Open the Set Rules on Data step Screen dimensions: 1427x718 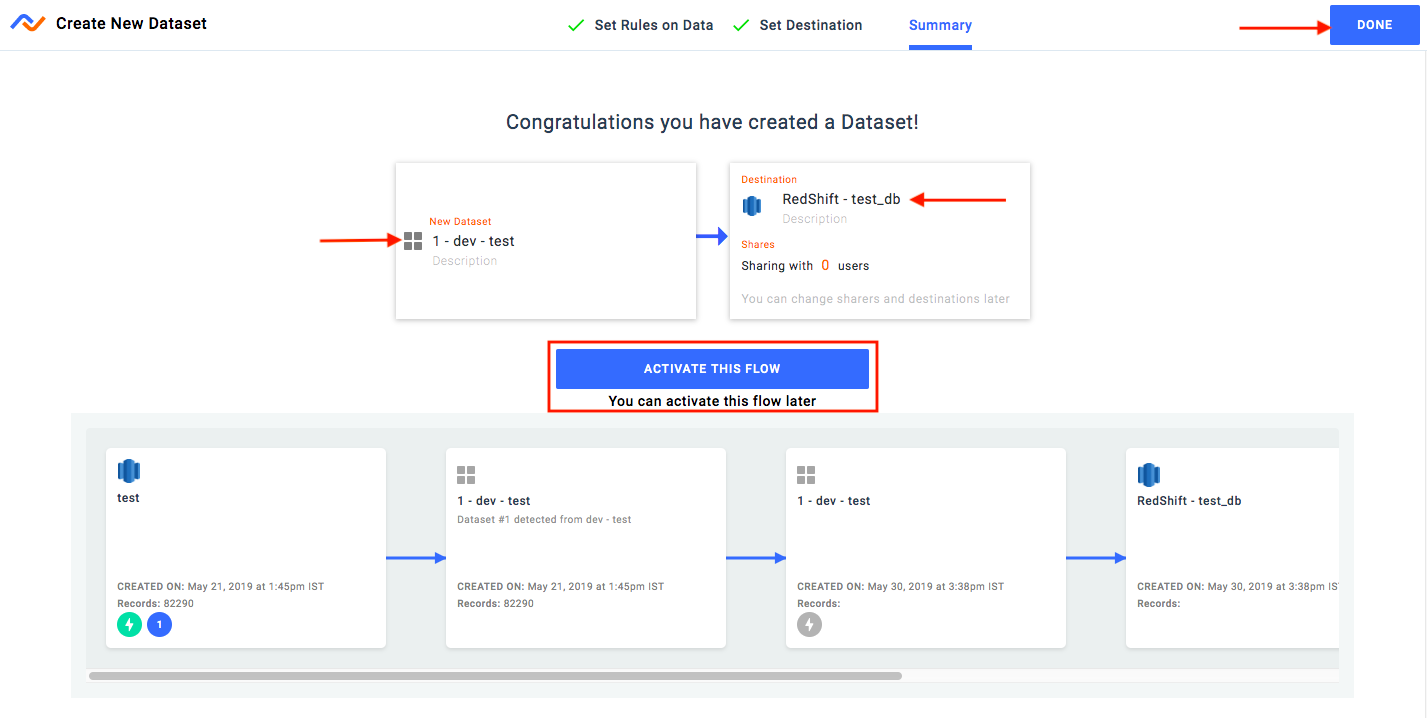pyautogui.click(x=640, y=25)
